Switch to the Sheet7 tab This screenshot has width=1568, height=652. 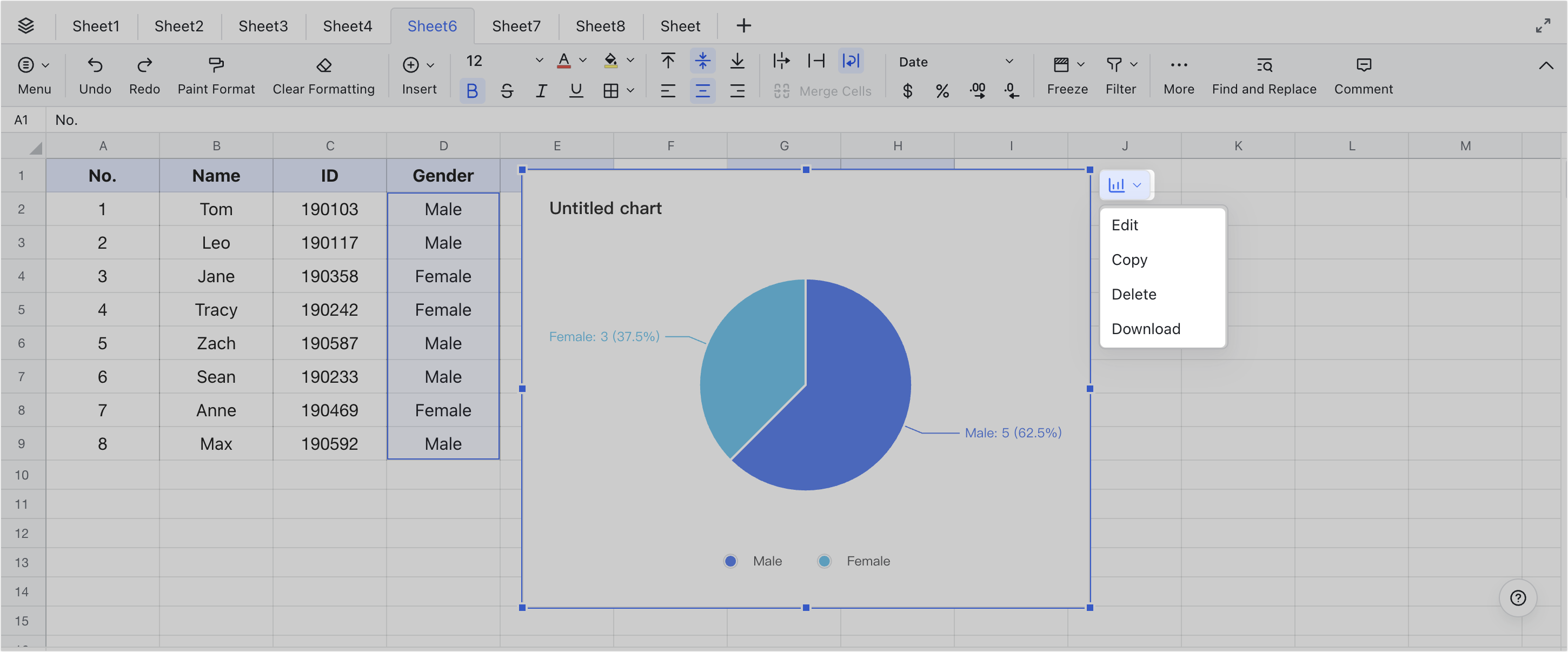[x=516, y=25]
